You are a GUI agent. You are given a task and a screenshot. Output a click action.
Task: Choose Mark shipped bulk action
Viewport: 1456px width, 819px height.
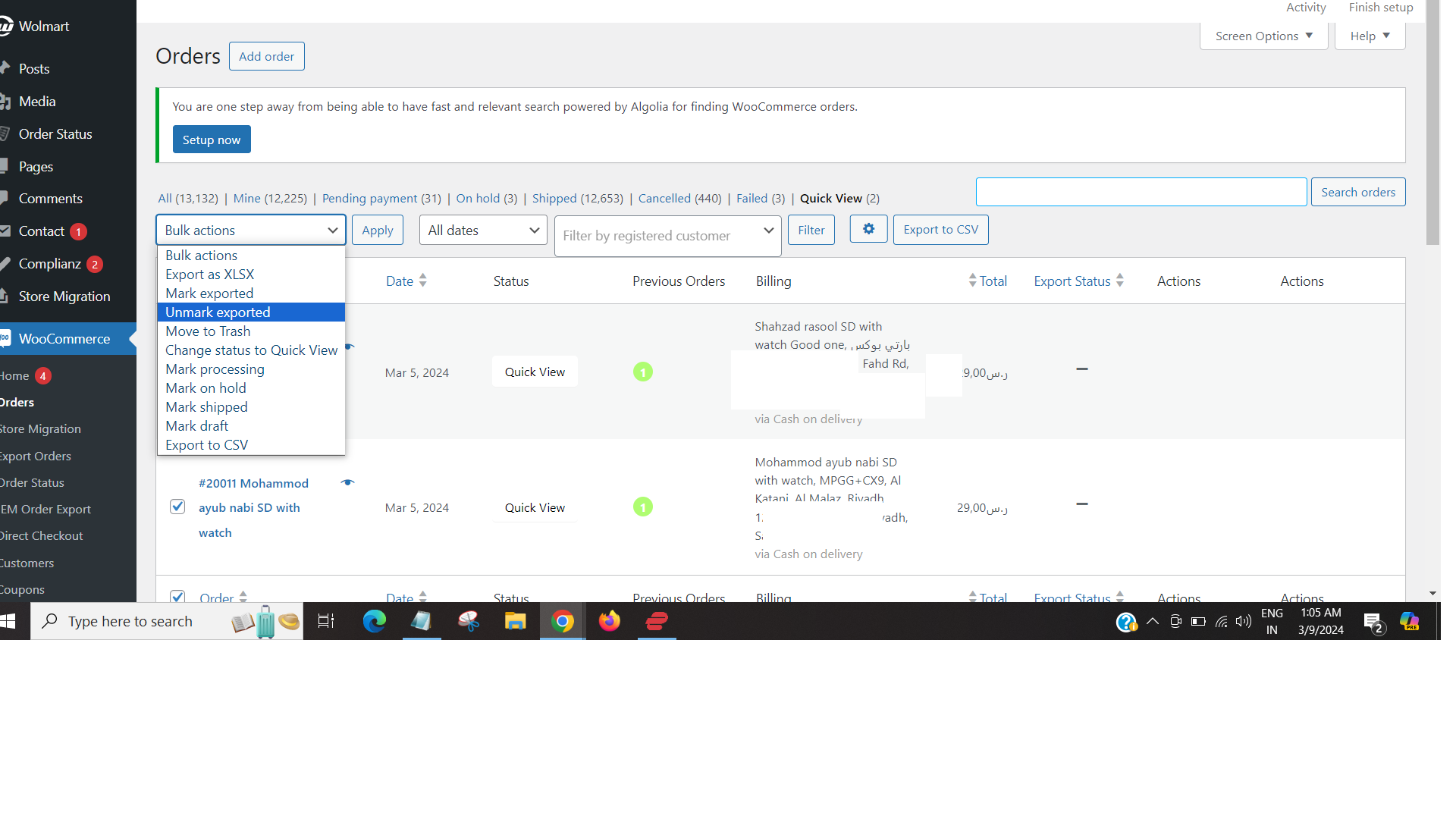click(x=251, y=407)
